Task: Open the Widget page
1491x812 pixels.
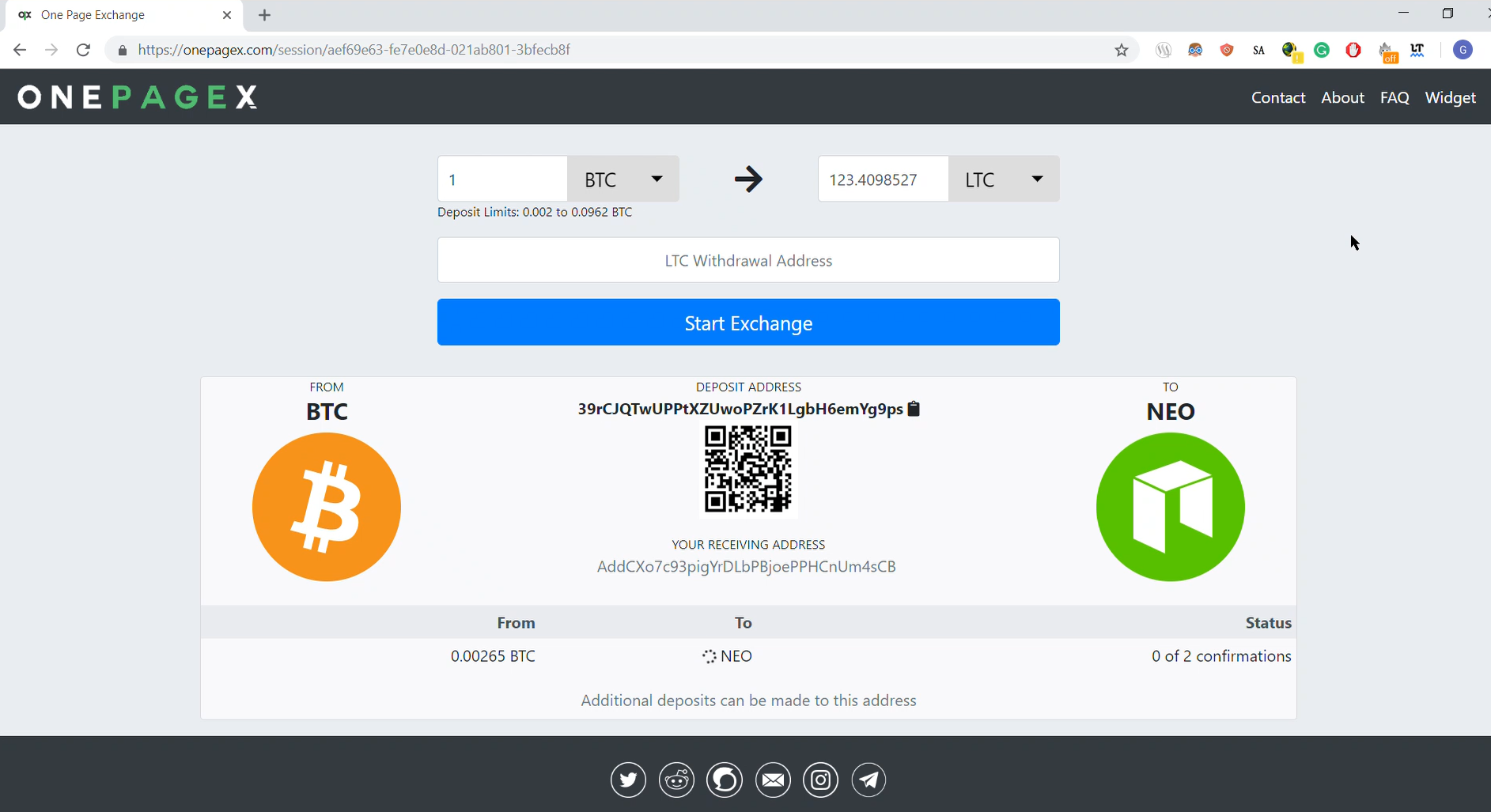Action: pos(1451,97)
